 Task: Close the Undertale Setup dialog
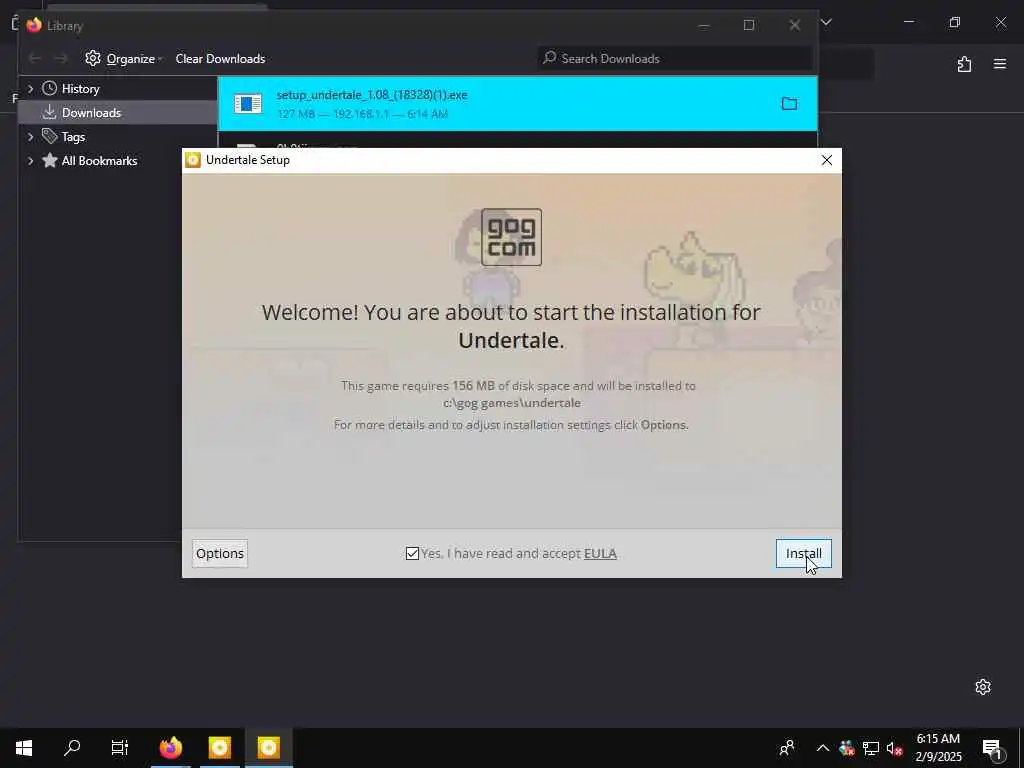tap(826, 160)
